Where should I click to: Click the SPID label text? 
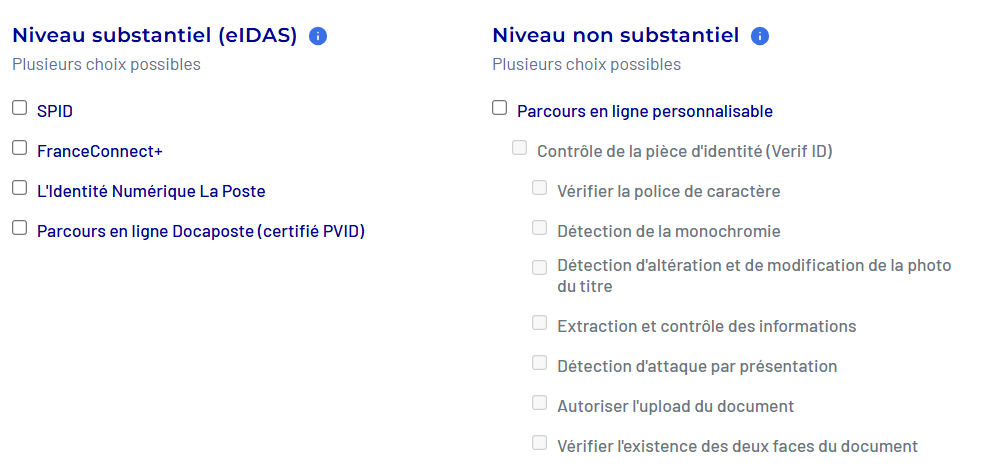[55, 111]
